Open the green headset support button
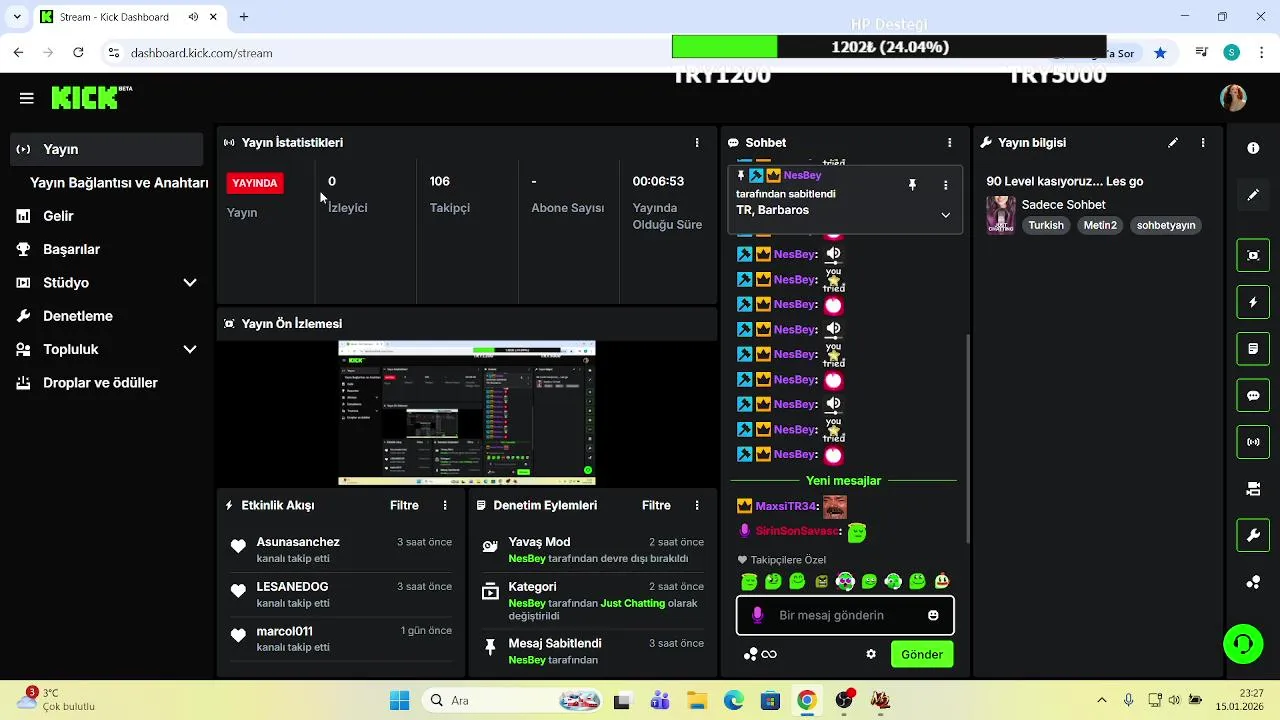1280x720 pixels. click(x=1243, y=643)
